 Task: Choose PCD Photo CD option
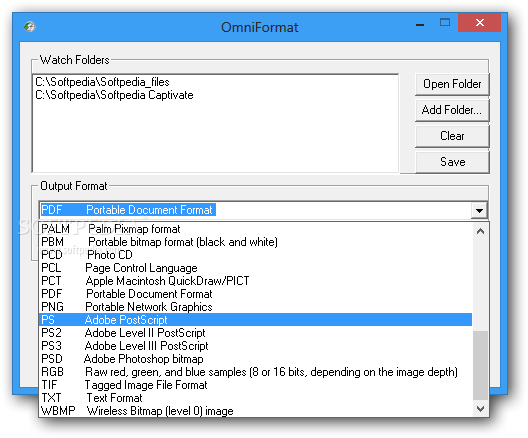point(255,255)
